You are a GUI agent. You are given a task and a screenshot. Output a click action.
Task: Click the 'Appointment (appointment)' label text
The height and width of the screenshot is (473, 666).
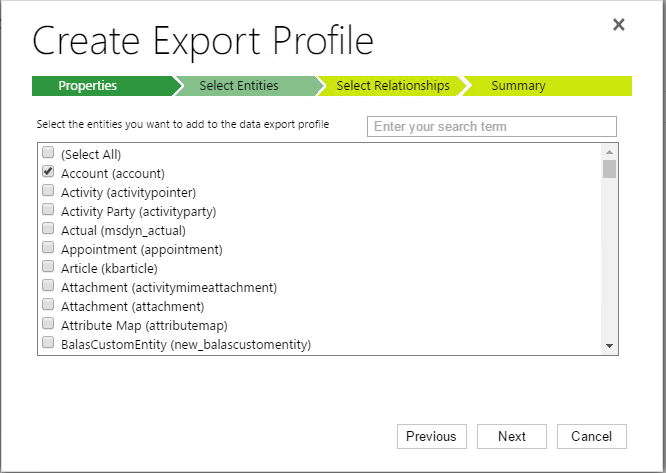[141, 250]
